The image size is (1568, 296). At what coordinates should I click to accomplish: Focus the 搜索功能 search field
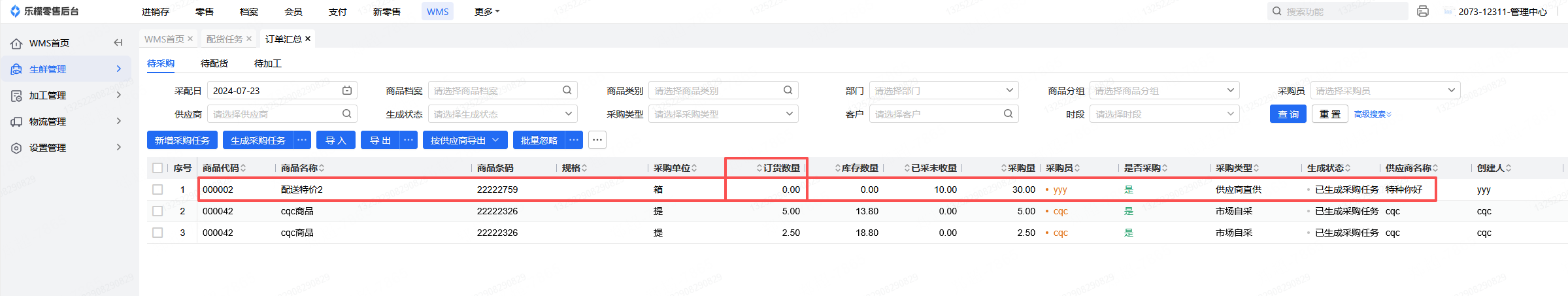[x=1343, y=12]
